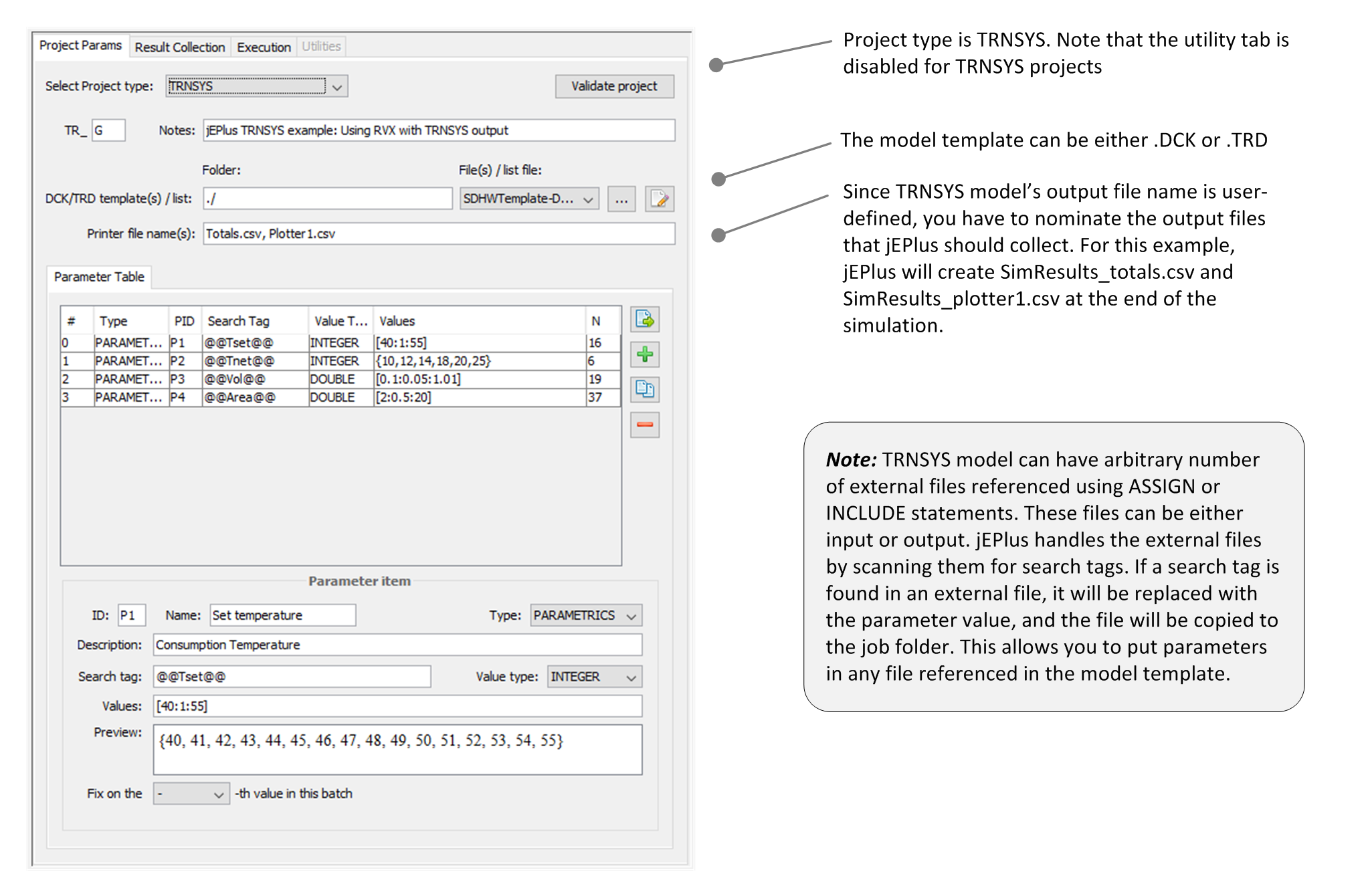This screenshot has height=896, width=1370.
Task: Click the DOUBLE cell in row P4
Action: point(340,397)
